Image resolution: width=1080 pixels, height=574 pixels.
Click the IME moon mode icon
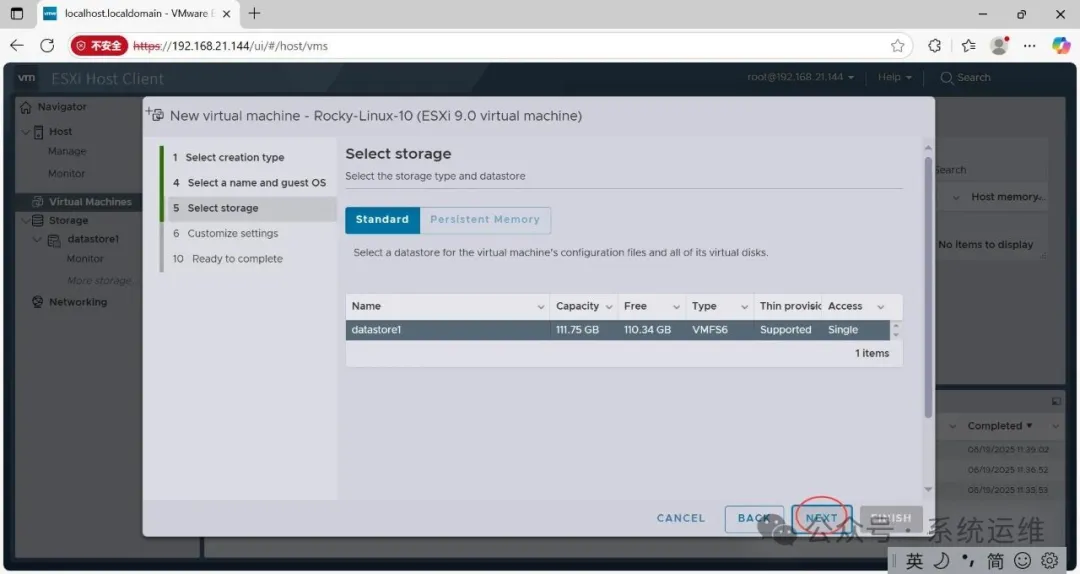941,560
